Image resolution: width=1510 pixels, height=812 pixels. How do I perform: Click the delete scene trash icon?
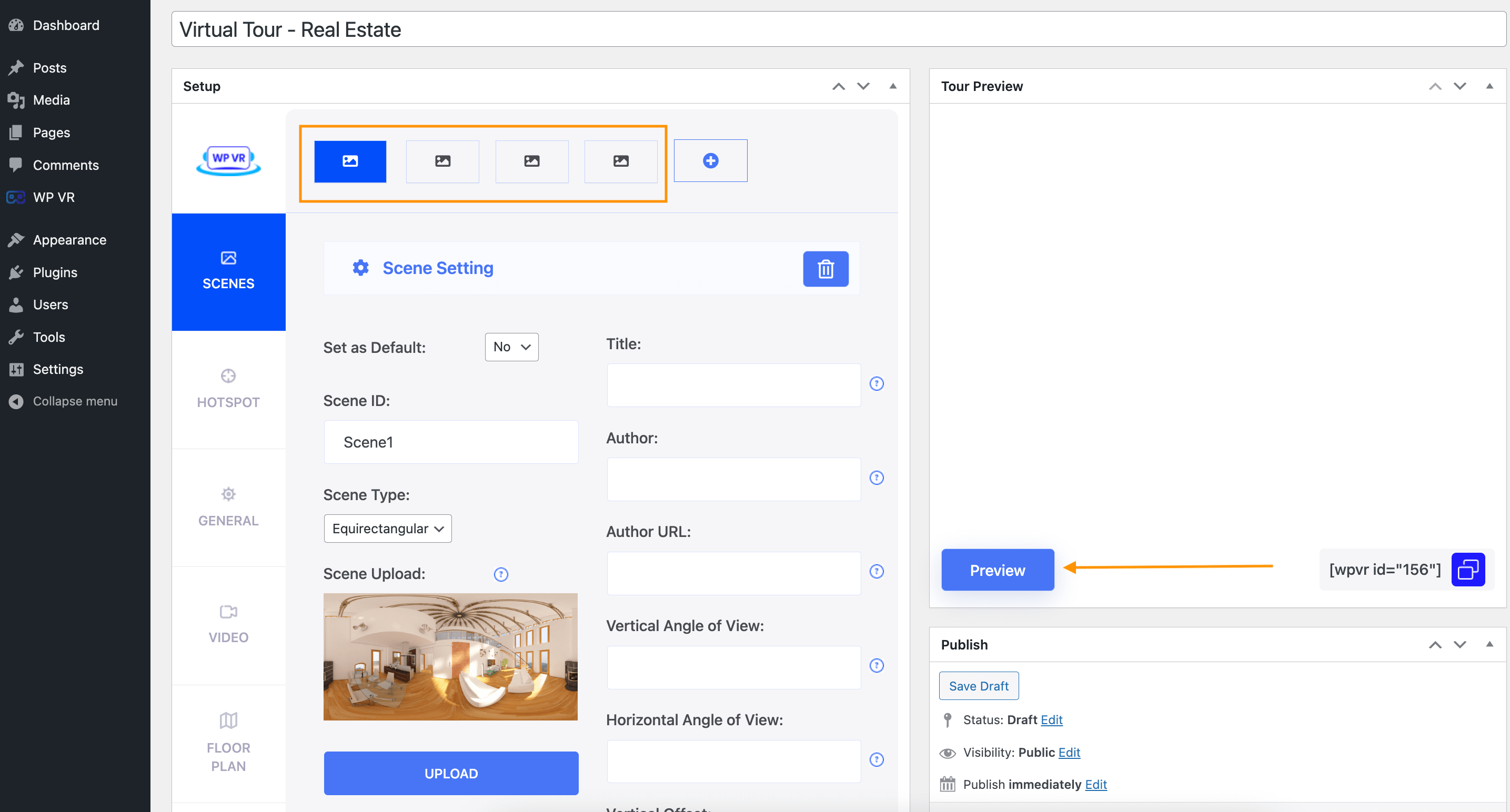[x=826, y=268]
